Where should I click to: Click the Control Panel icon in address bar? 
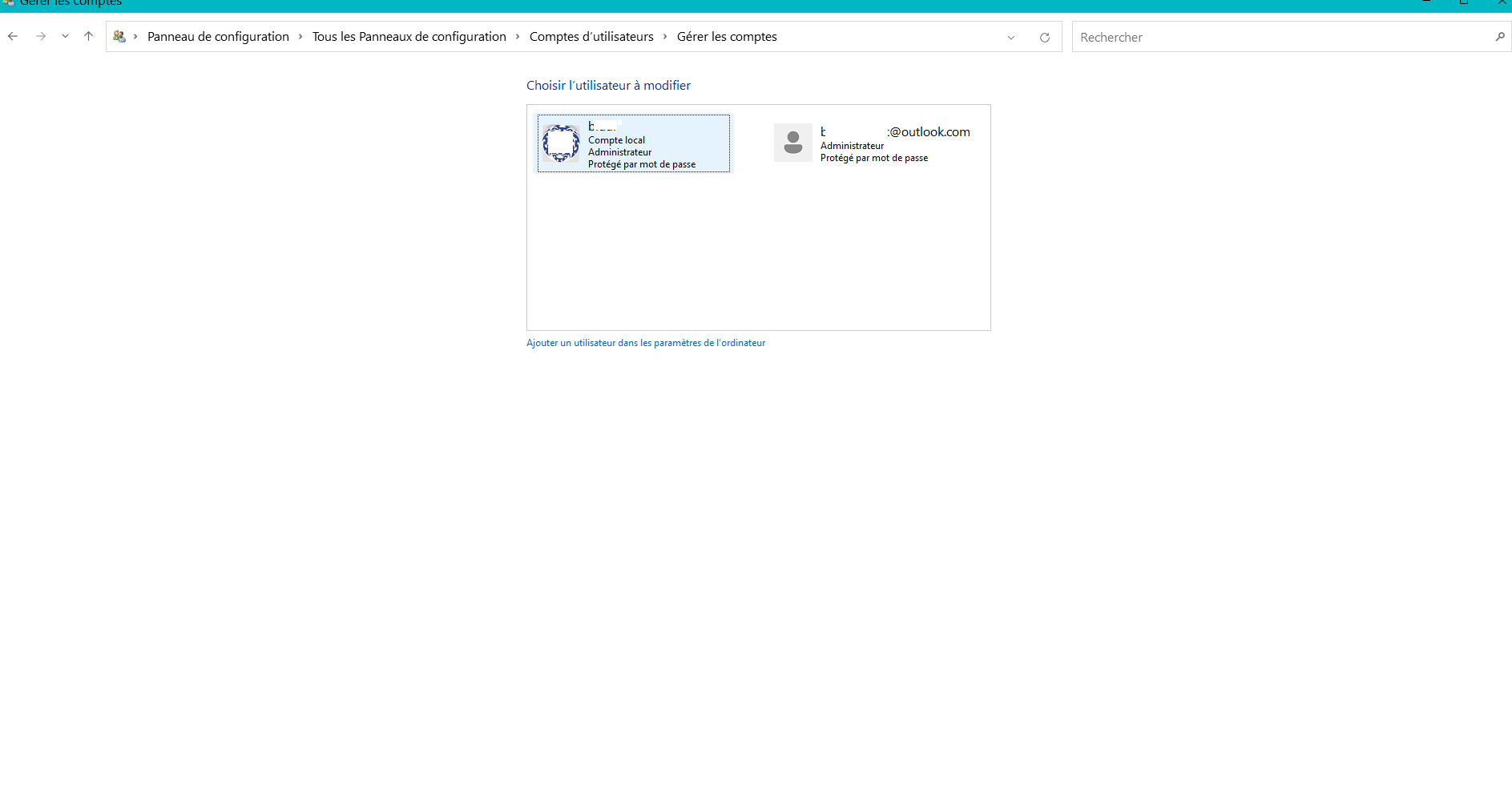click(x=119, y=36)
